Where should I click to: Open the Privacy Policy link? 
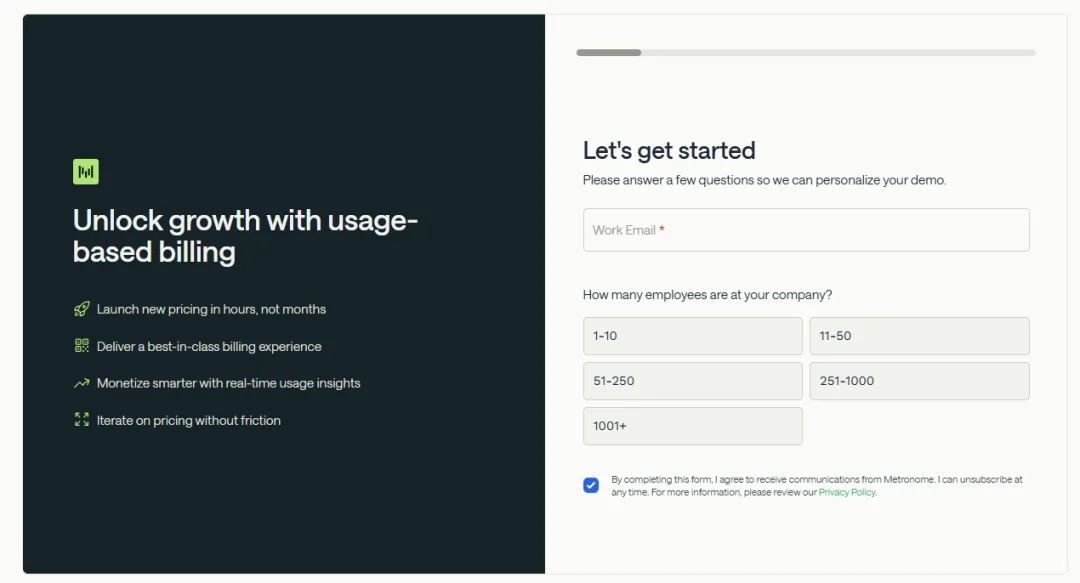(x=847, y=492)
